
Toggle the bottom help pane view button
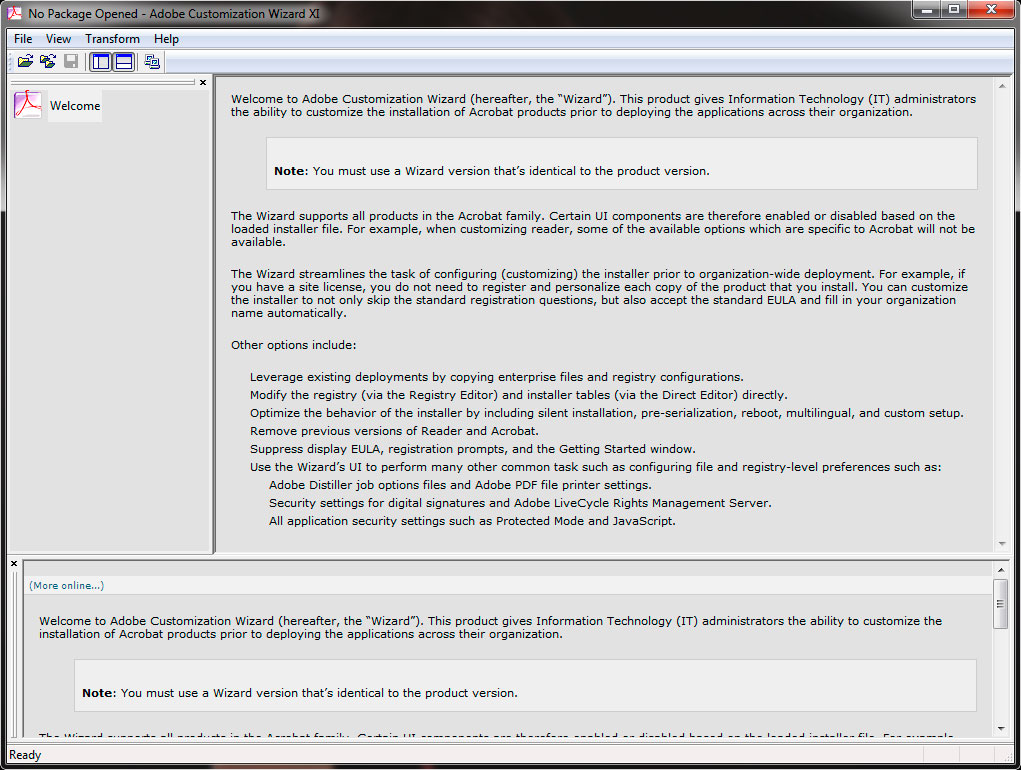124,62
